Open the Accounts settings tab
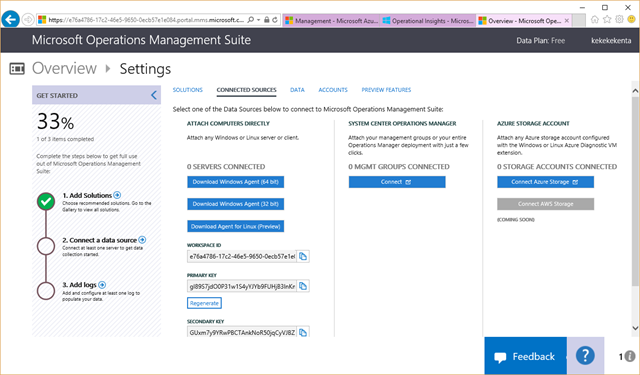 (x=333, y=90)
